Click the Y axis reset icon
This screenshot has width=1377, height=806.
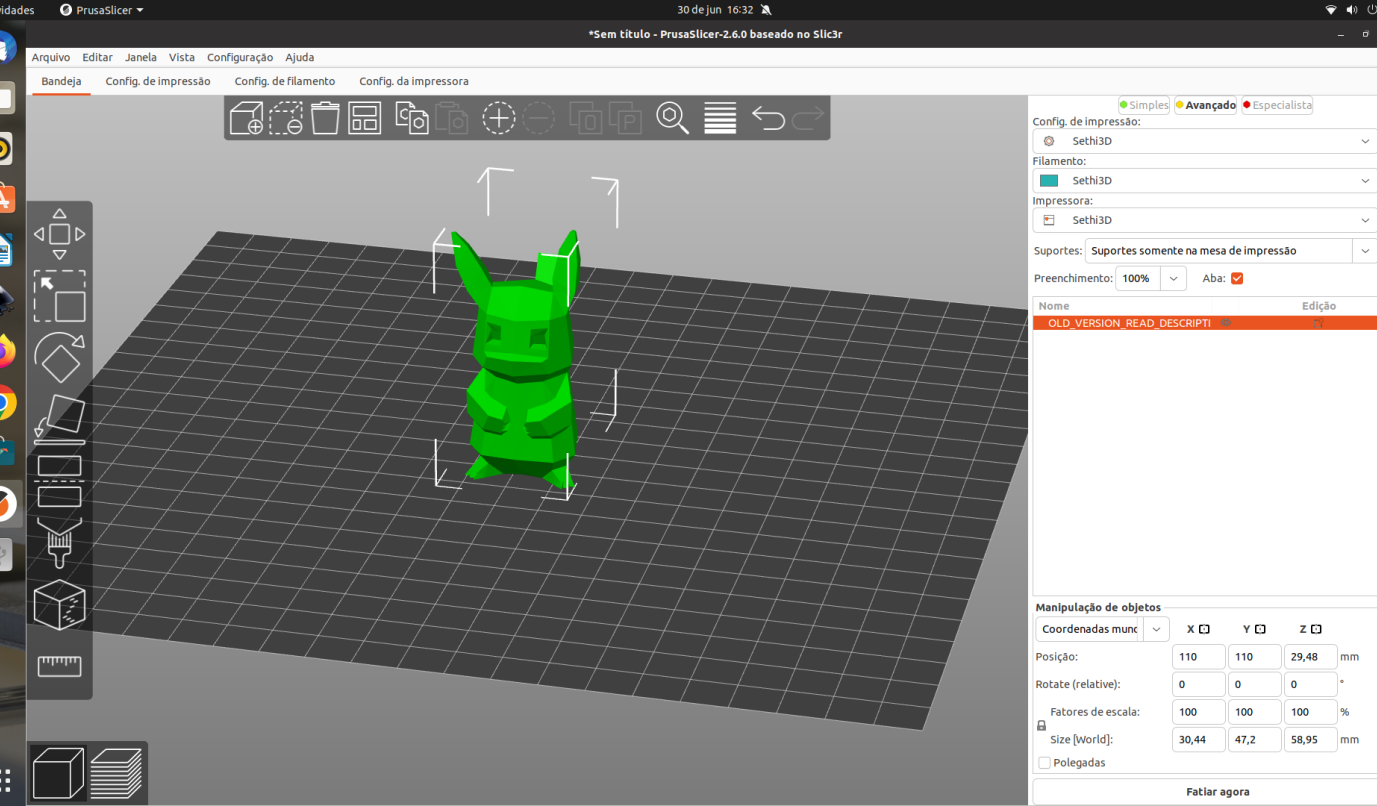1260,629
